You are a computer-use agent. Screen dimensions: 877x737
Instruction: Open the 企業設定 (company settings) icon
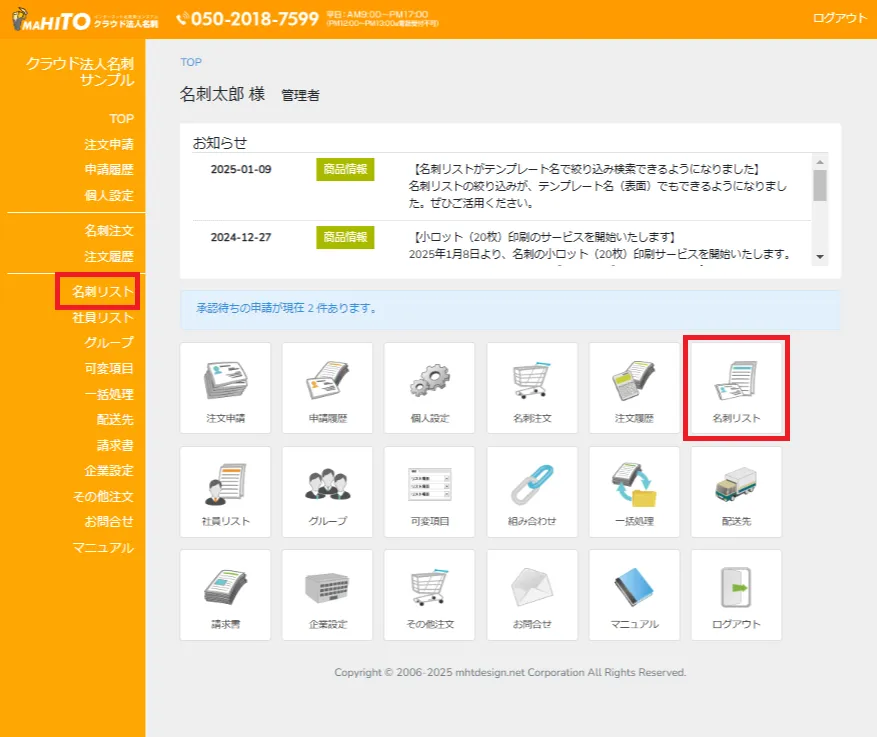point(327,594)
